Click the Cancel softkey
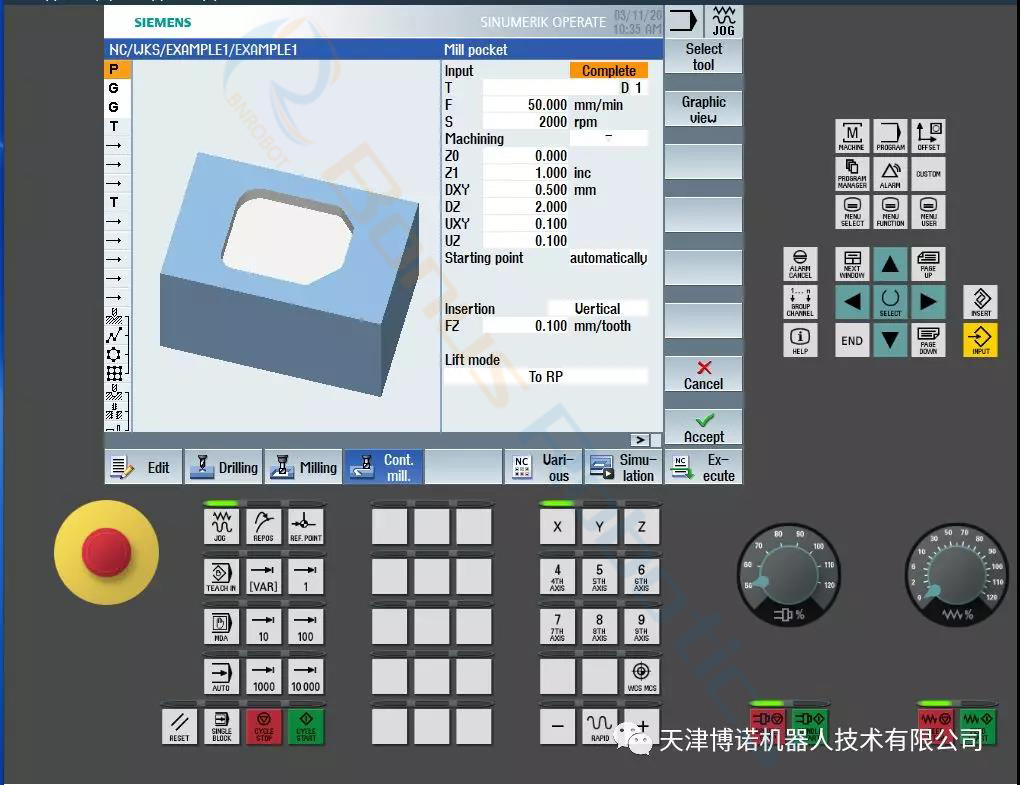This screenshot has width=1020, height=785. pos(703,375)
